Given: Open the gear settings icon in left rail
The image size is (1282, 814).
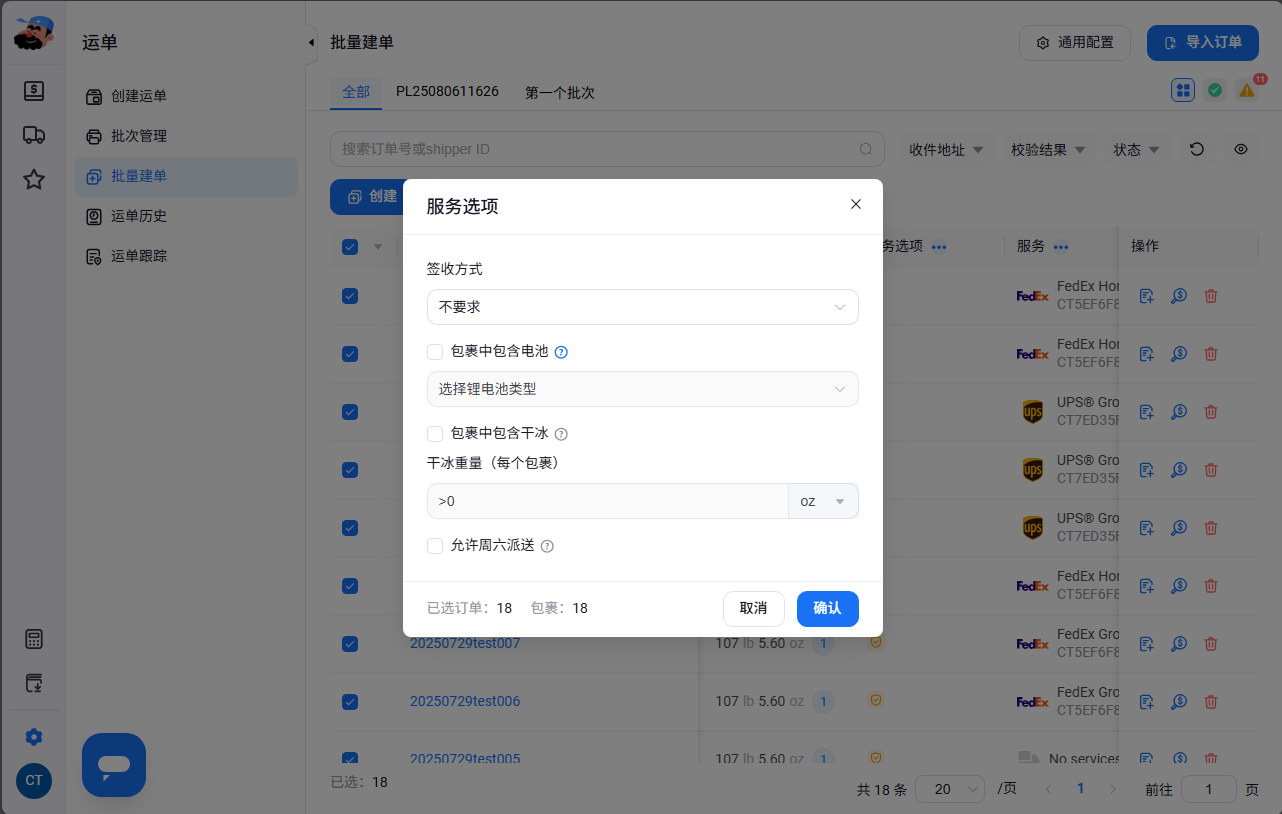Looking at the screenshot, I should (x=34, y=737).
